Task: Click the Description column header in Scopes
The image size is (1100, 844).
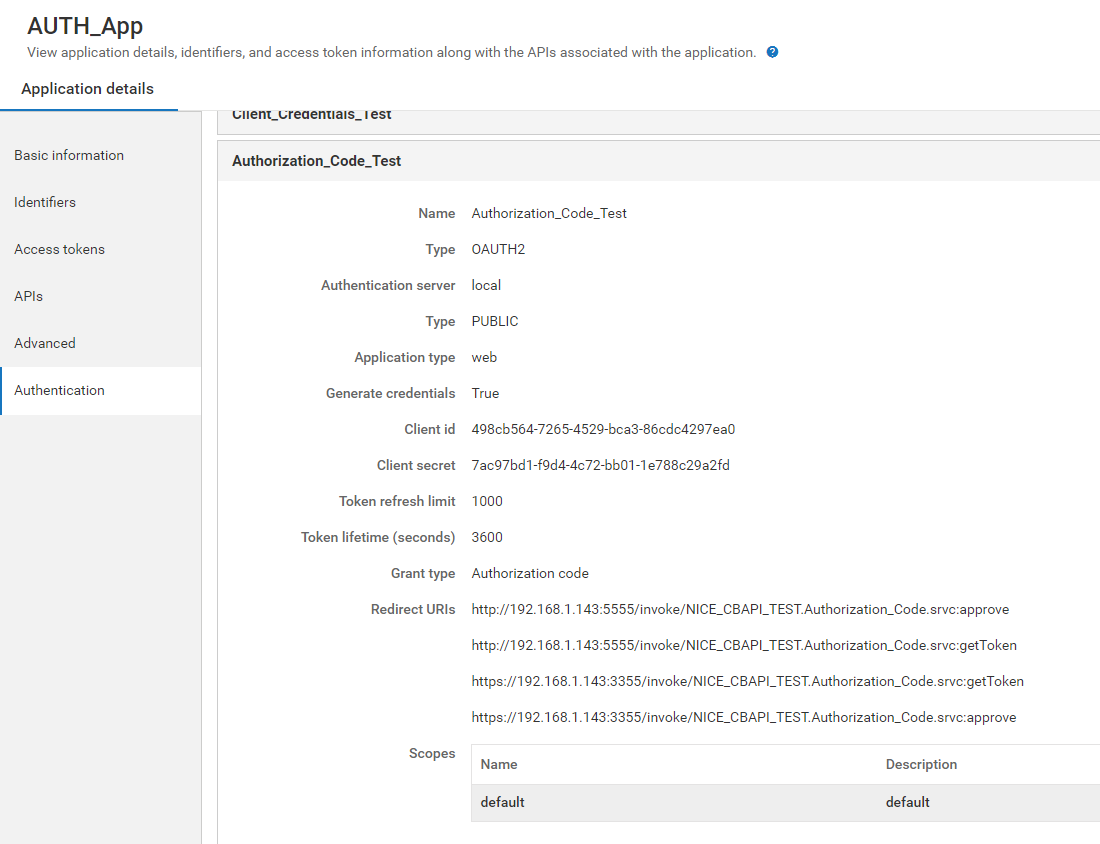Action: pos(921,764)
